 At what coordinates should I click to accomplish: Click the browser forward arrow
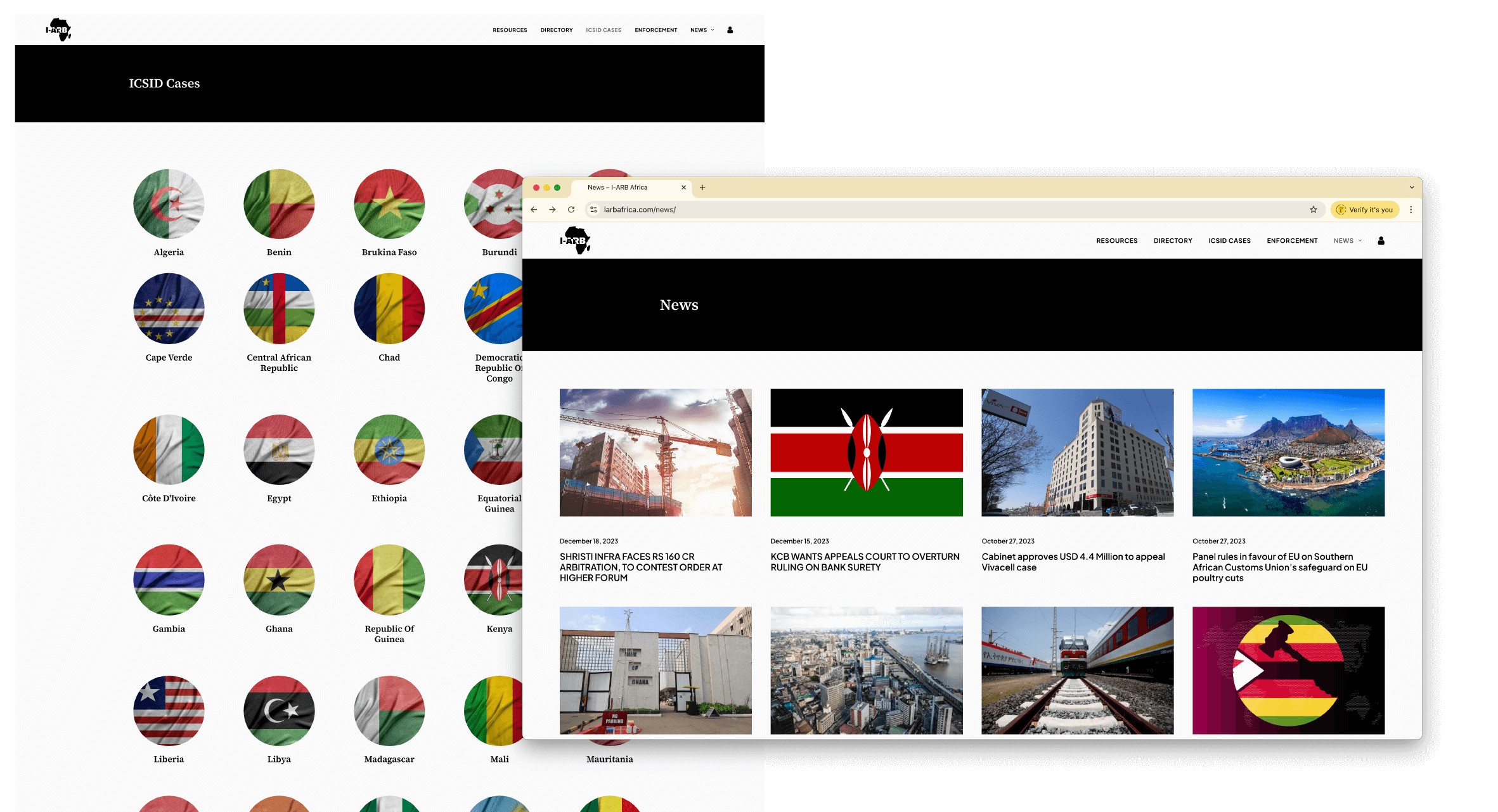click(x=552, y=210)
